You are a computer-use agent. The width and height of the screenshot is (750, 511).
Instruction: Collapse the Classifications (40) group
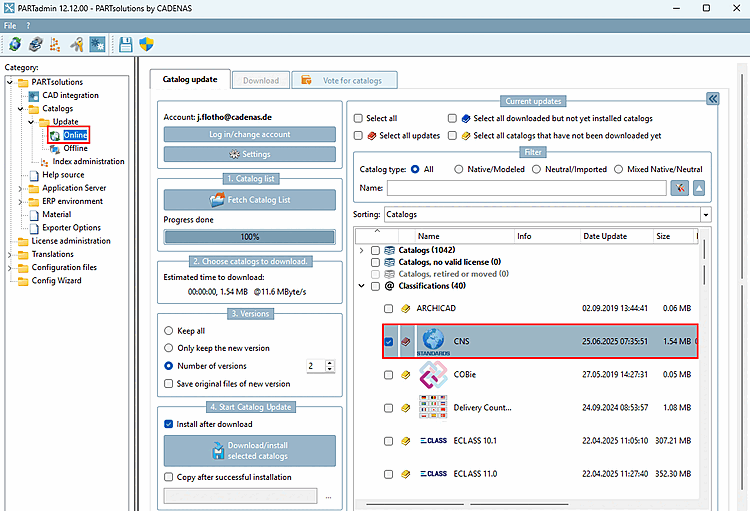click(x=362, y=286)
